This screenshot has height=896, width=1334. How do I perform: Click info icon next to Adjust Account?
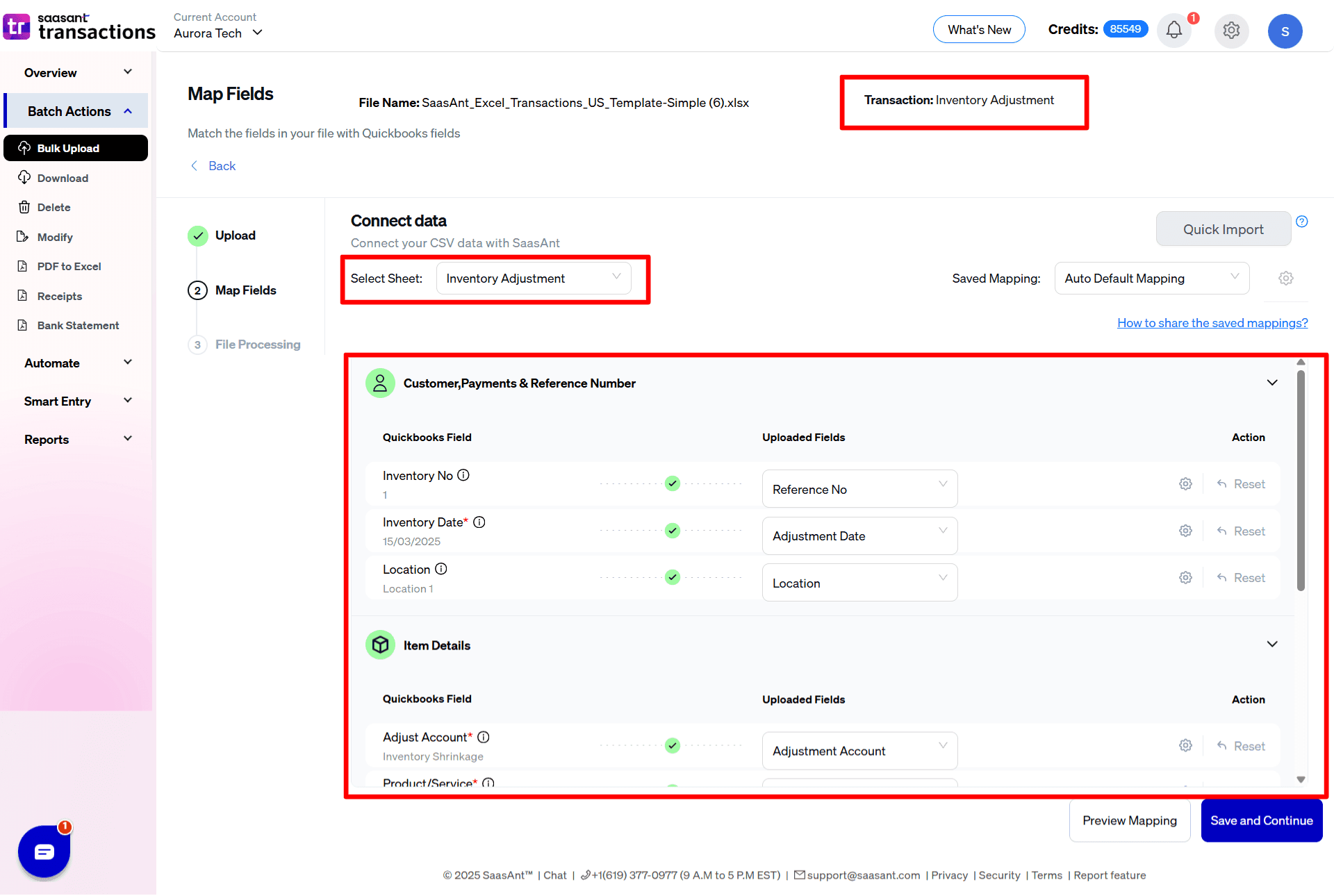pyautogui.click(x=484, y=737)
